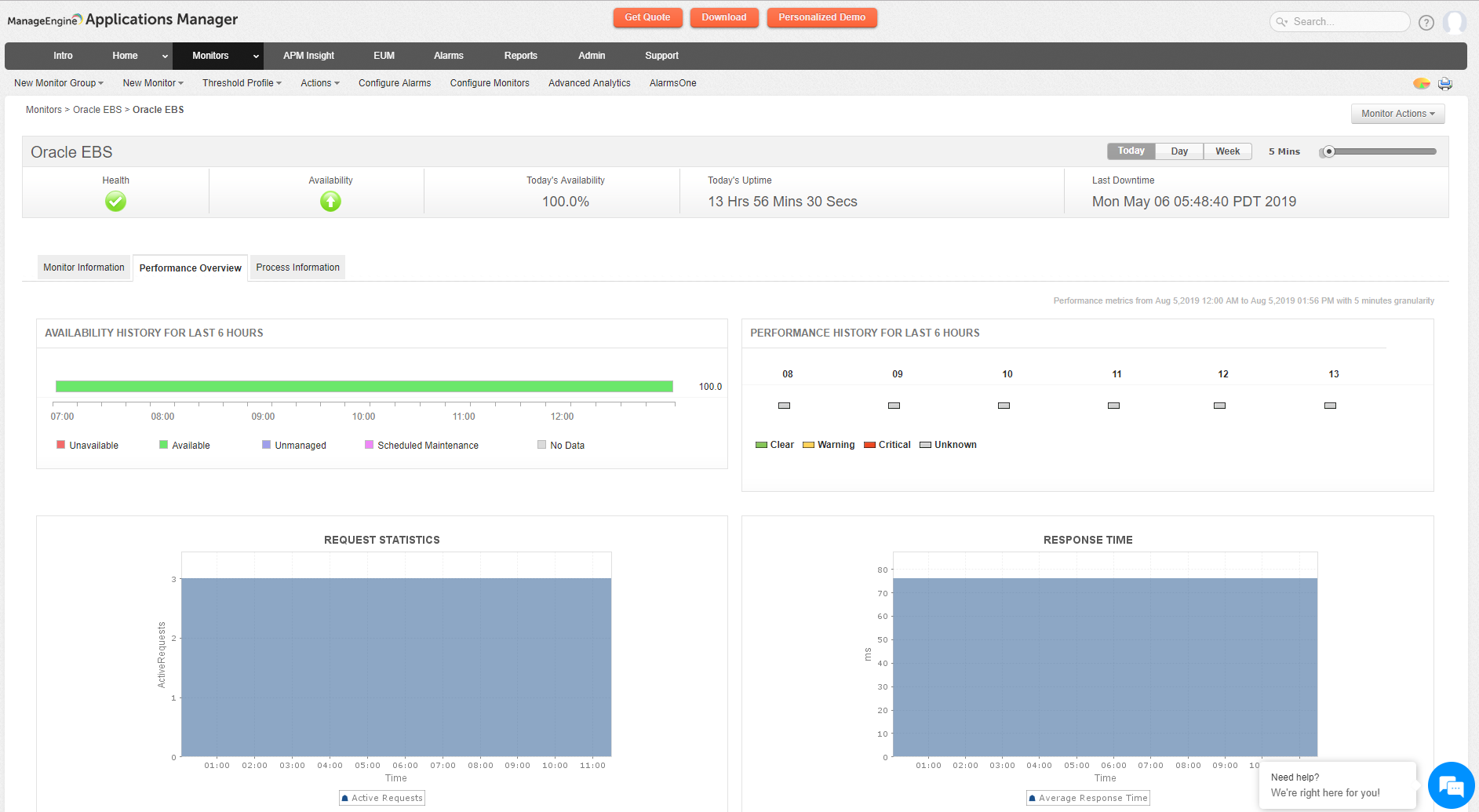Click the colorful report chart icon

pyautogui.click(x=1422, y=83)
